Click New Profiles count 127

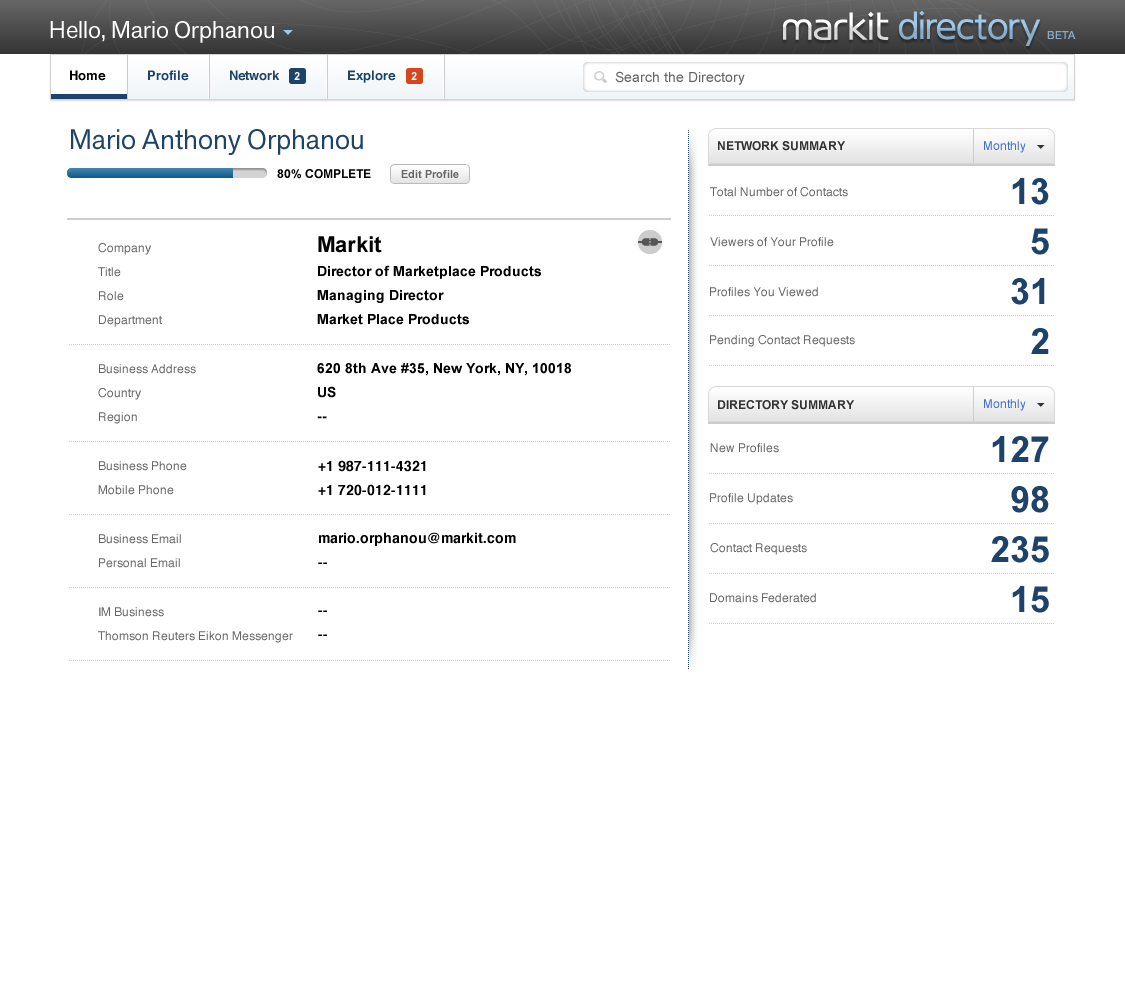click(1020, 450)
